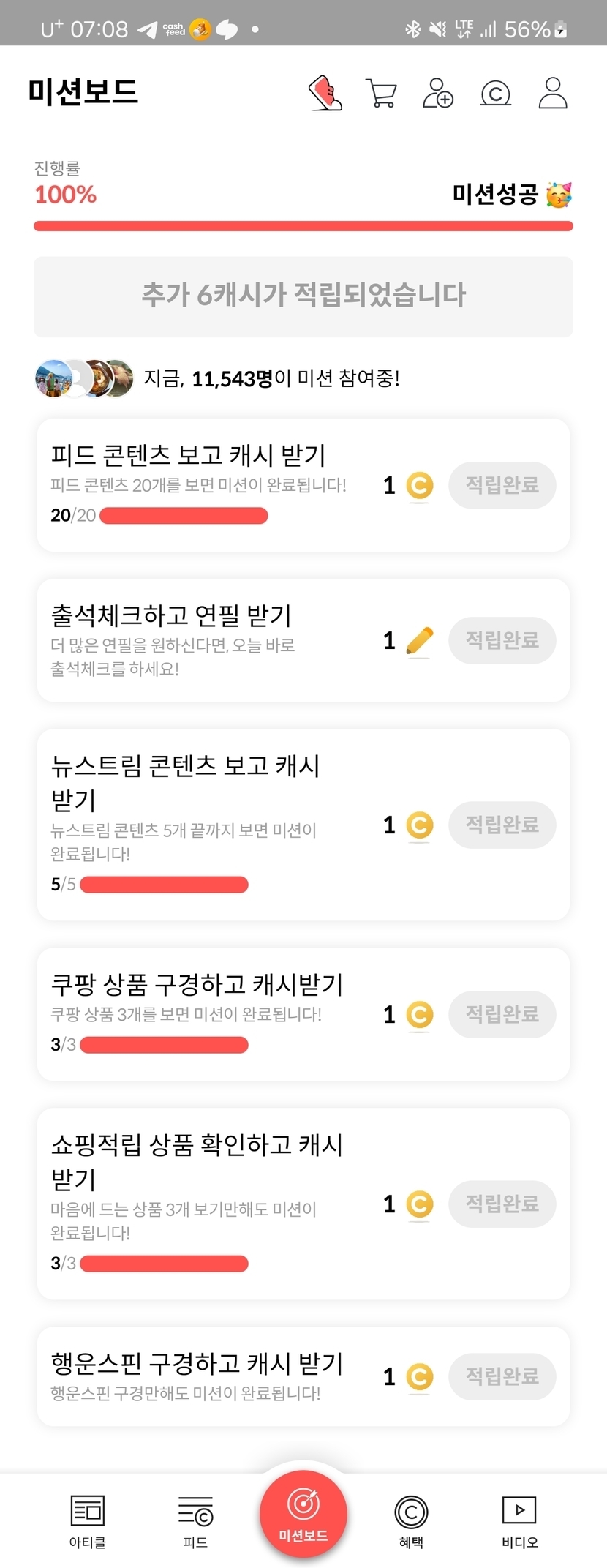607x1568 pixels.
Task: Tap the invite friend icon
Action: [438, 94]
